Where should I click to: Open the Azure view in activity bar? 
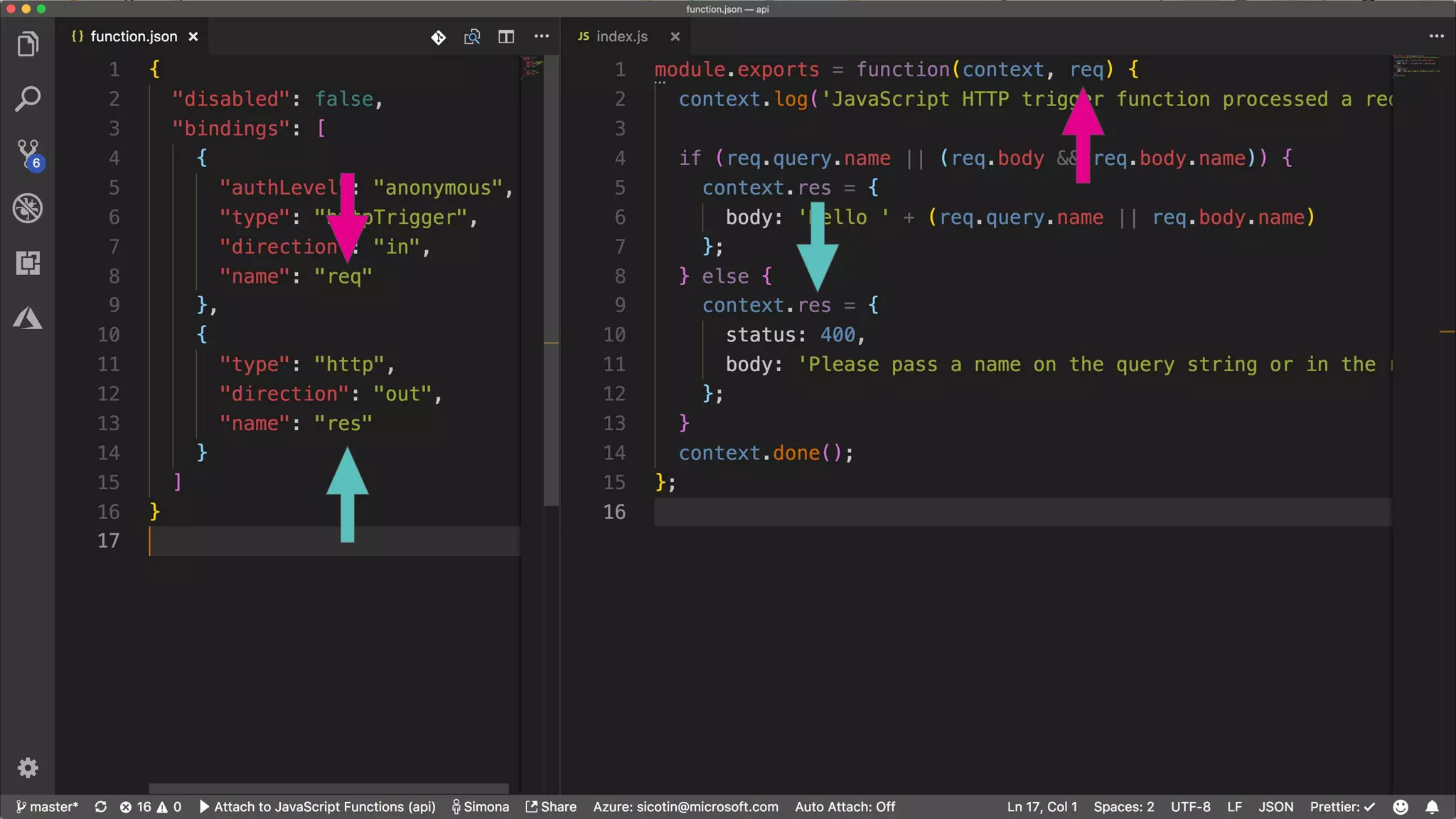click(28, 318)
